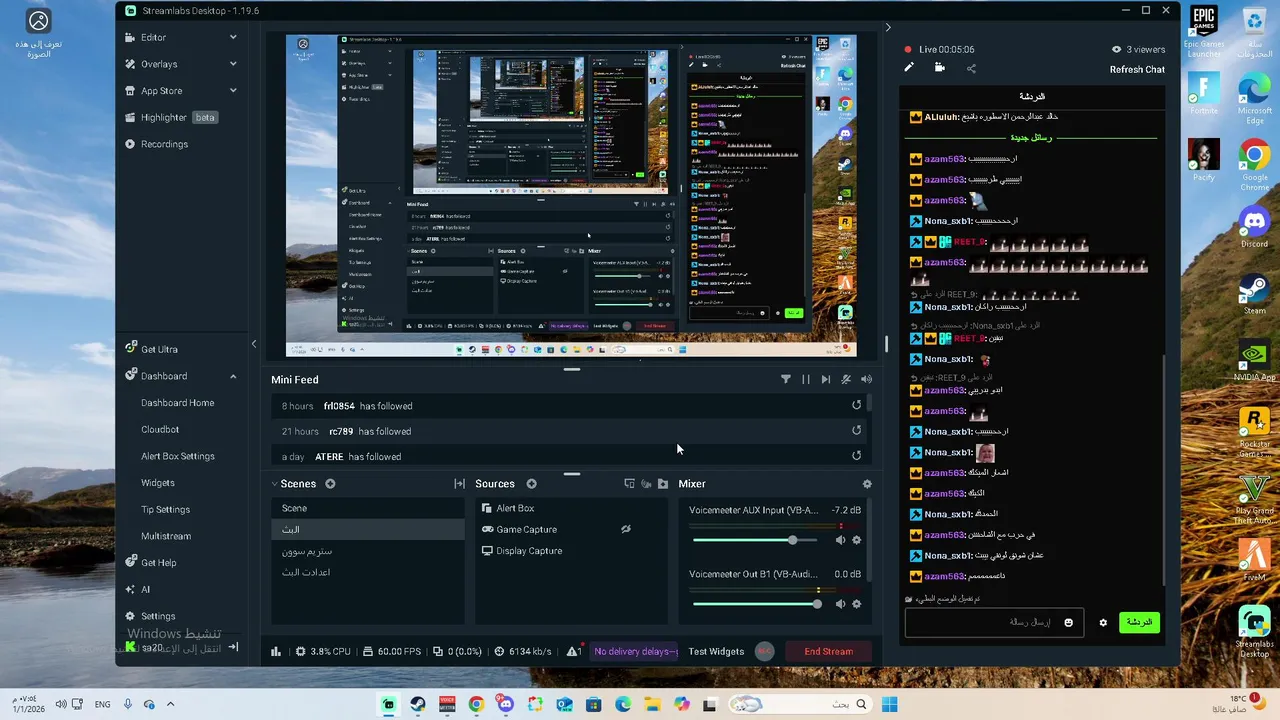The width and height of the screenshot is (1280, 720).
Task: Mute the Voicemeeter AUX Input channel
Action: pos(840,540)
